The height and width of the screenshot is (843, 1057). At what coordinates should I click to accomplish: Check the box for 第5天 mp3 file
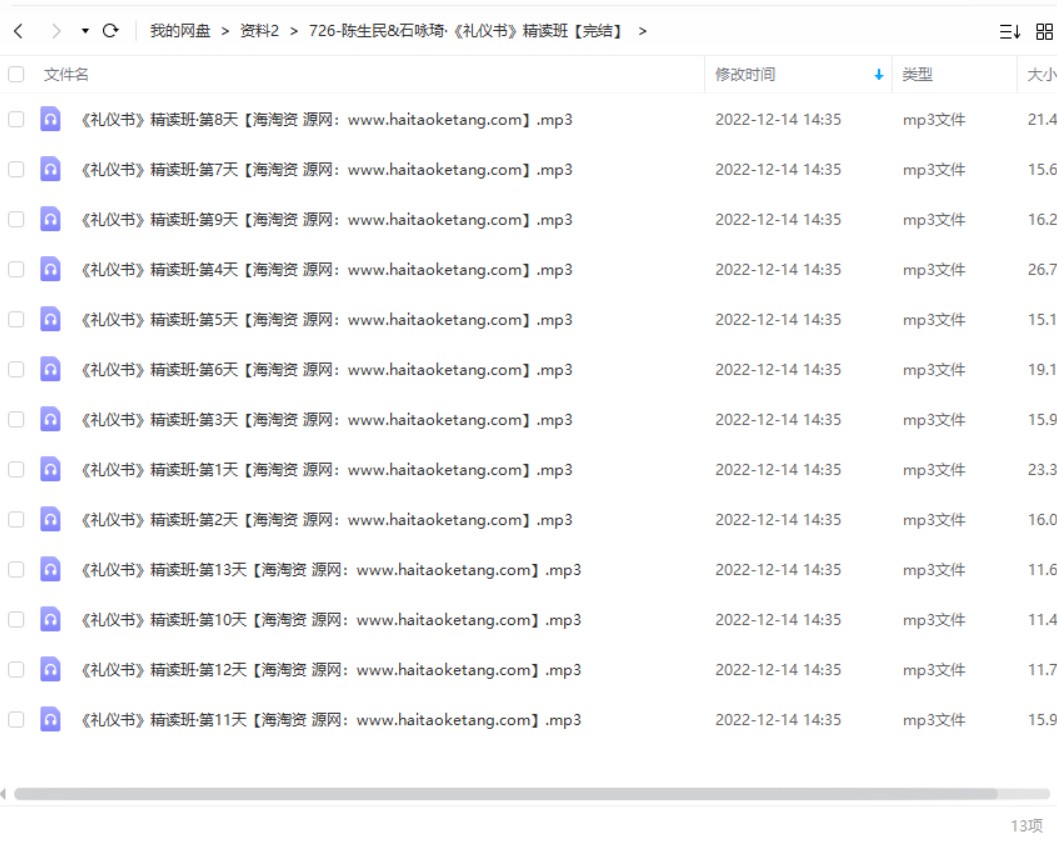[x=16, y=319]
